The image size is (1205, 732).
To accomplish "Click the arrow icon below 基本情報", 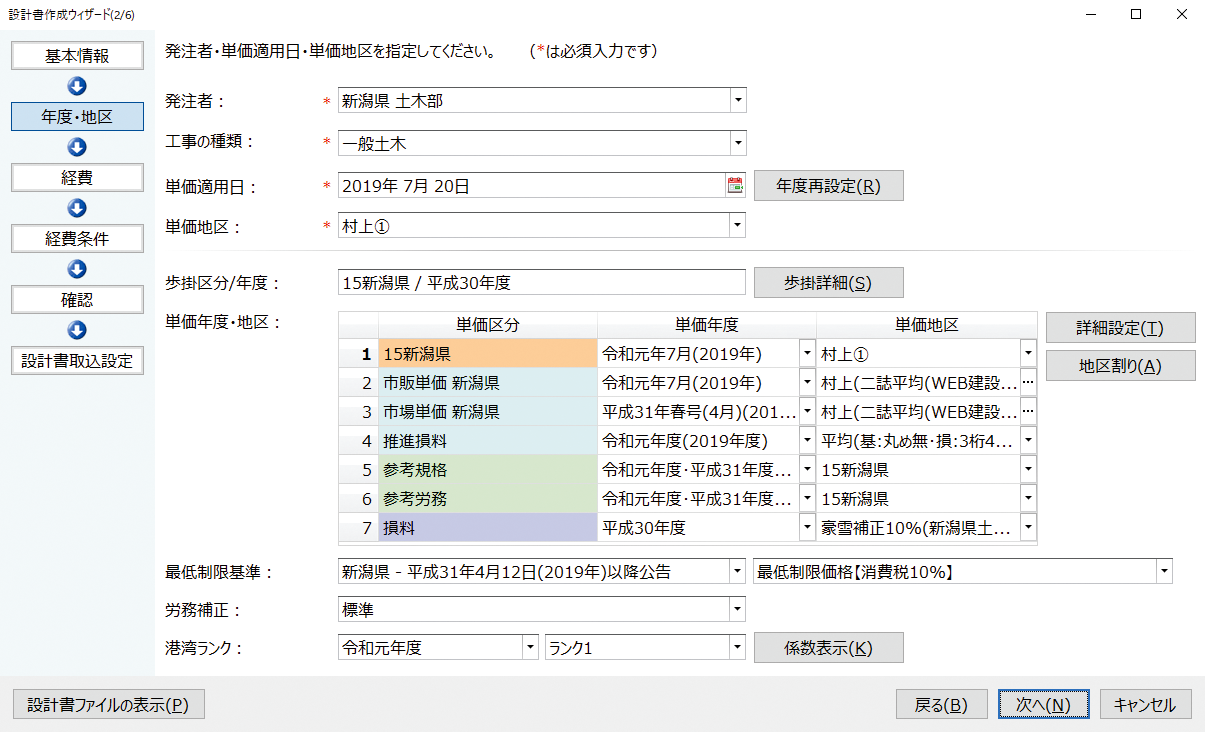I will click(x=77, y=86).
